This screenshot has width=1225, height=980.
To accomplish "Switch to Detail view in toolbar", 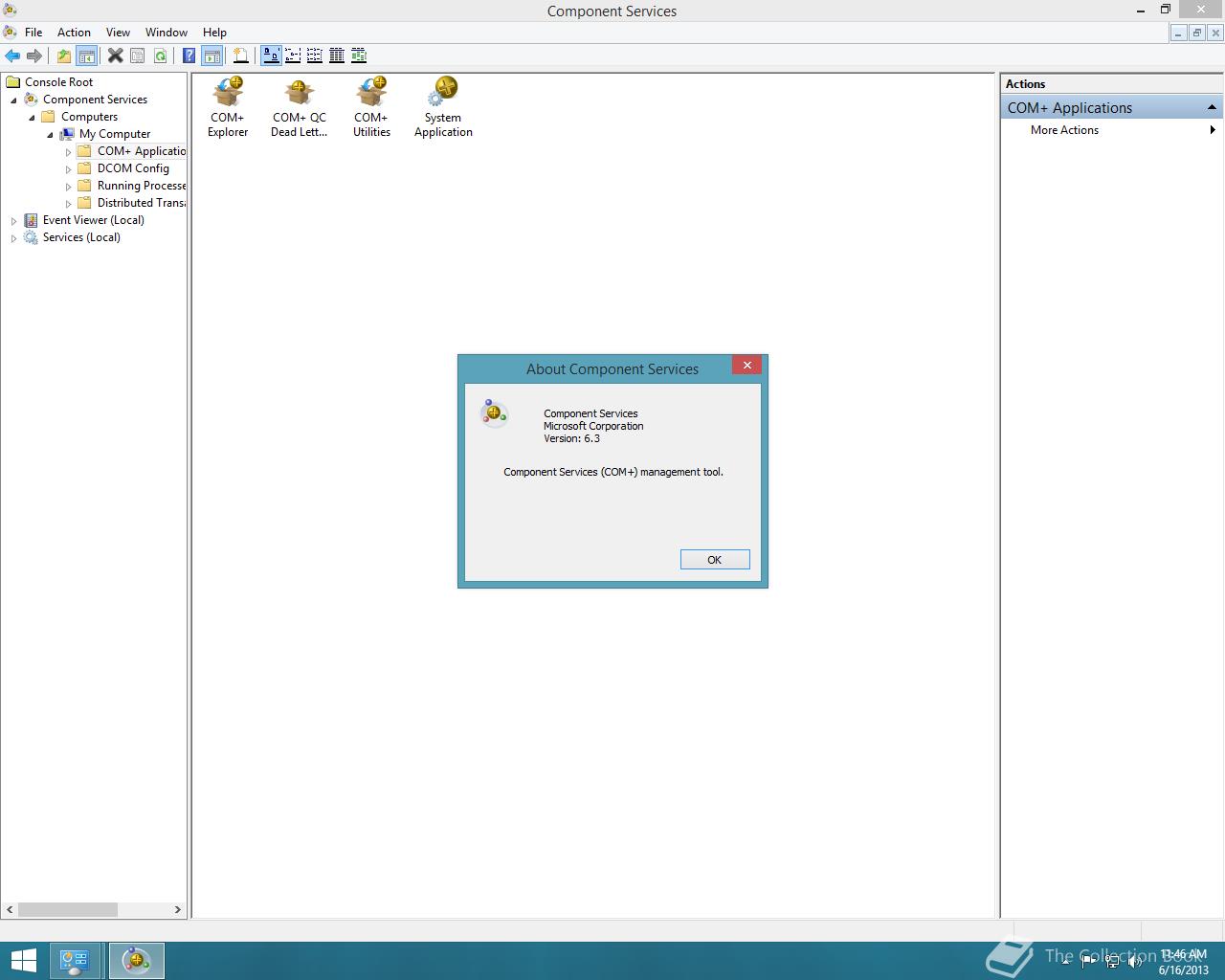I will coord(337,56).
